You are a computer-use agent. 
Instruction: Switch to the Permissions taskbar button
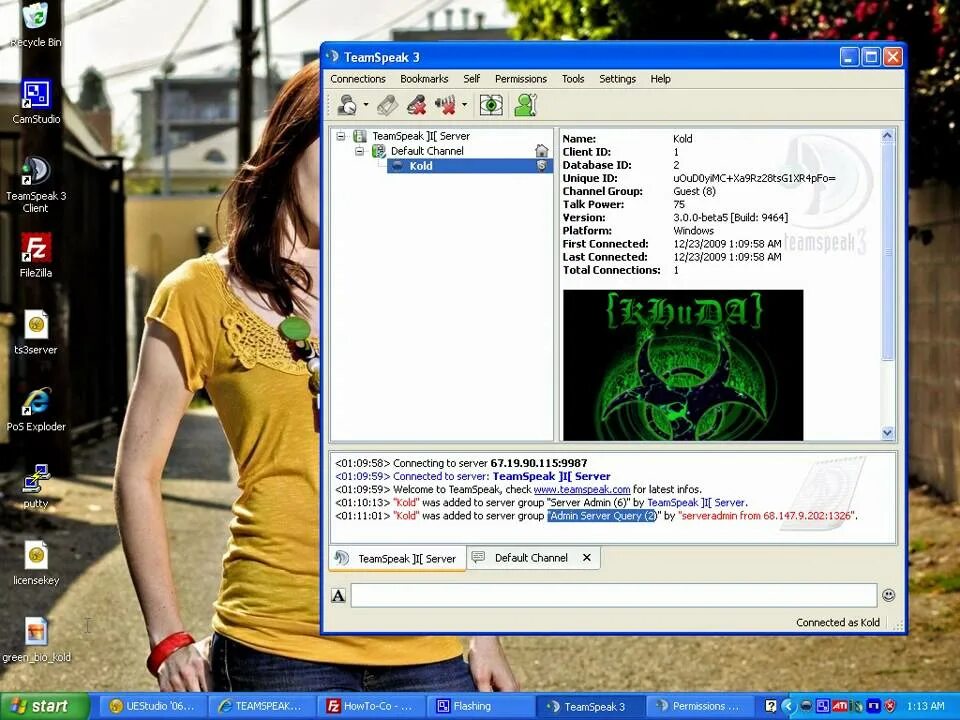(700, 707)
